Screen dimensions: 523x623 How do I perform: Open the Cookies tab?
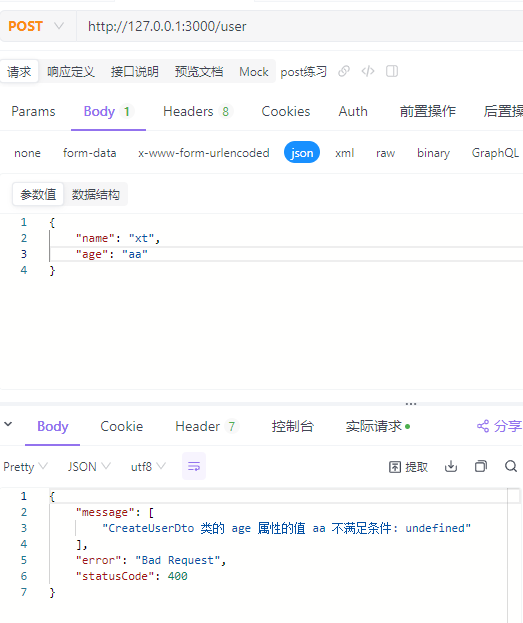pos(286,111)
